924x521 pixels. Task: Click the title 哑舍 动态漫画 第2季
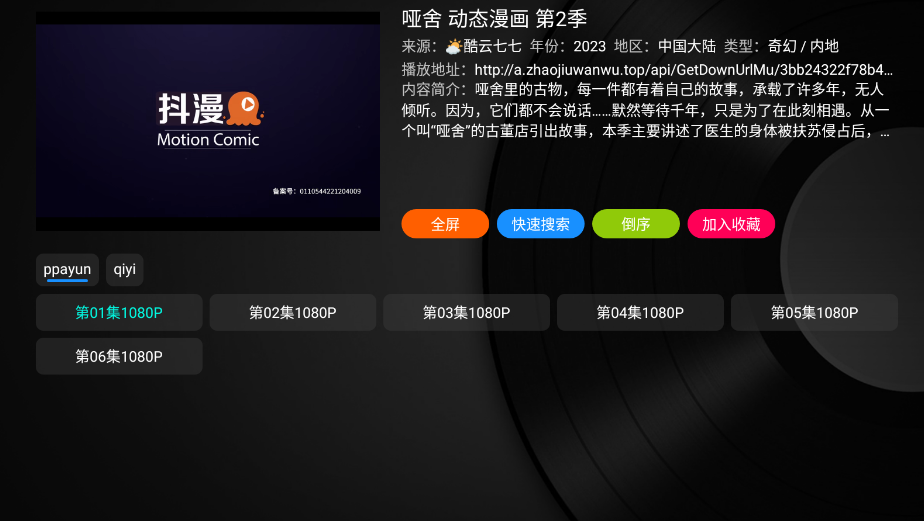click(x=494, y=19)
